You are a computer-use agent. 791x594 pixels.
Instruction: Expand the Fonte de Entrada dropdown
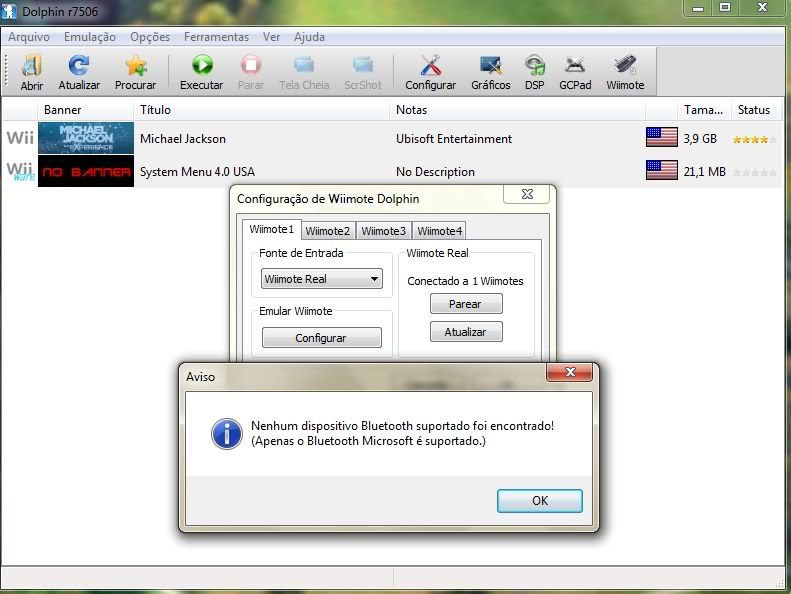point(321,280)
